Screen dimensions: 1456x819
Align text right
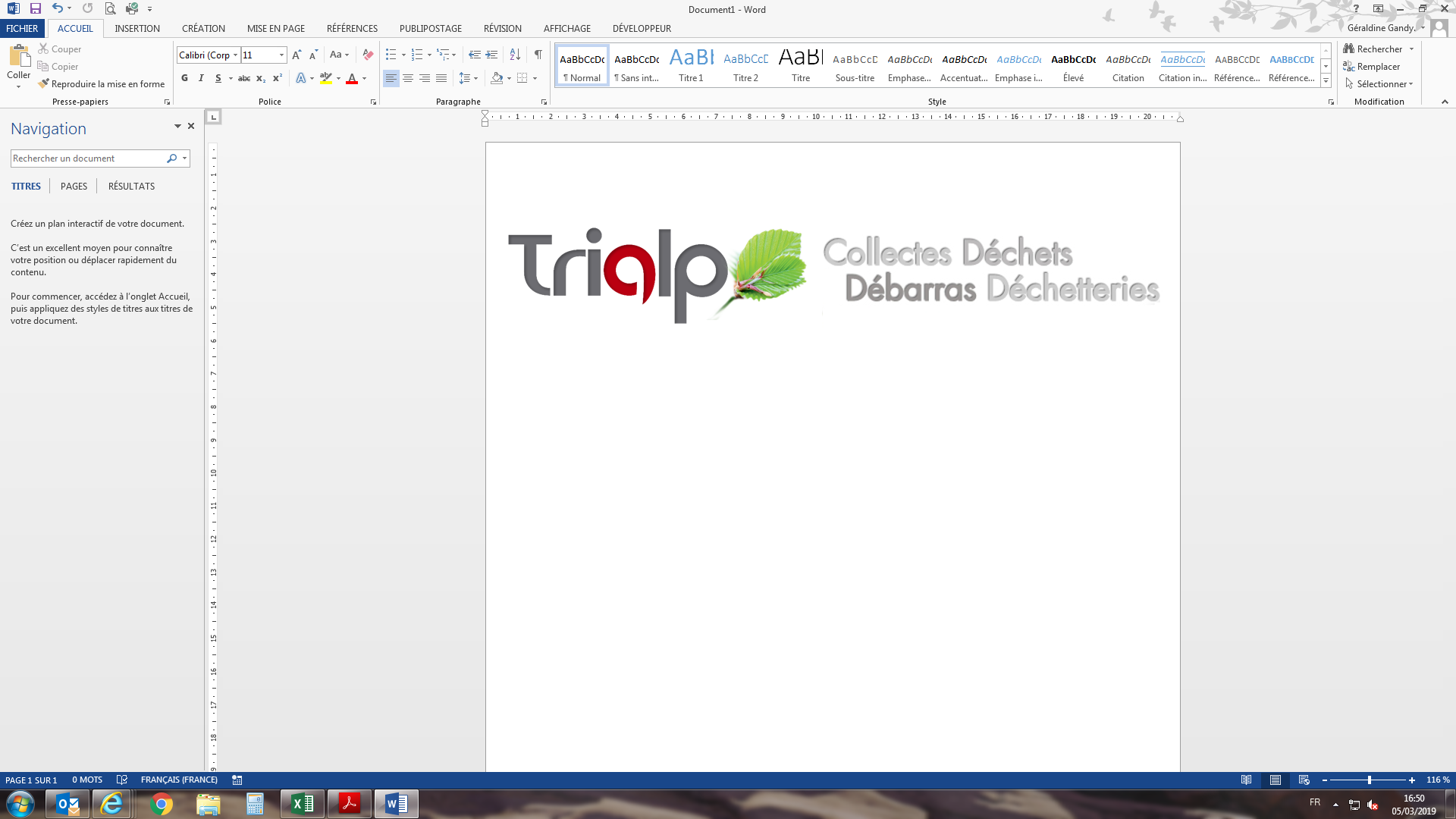425,79
